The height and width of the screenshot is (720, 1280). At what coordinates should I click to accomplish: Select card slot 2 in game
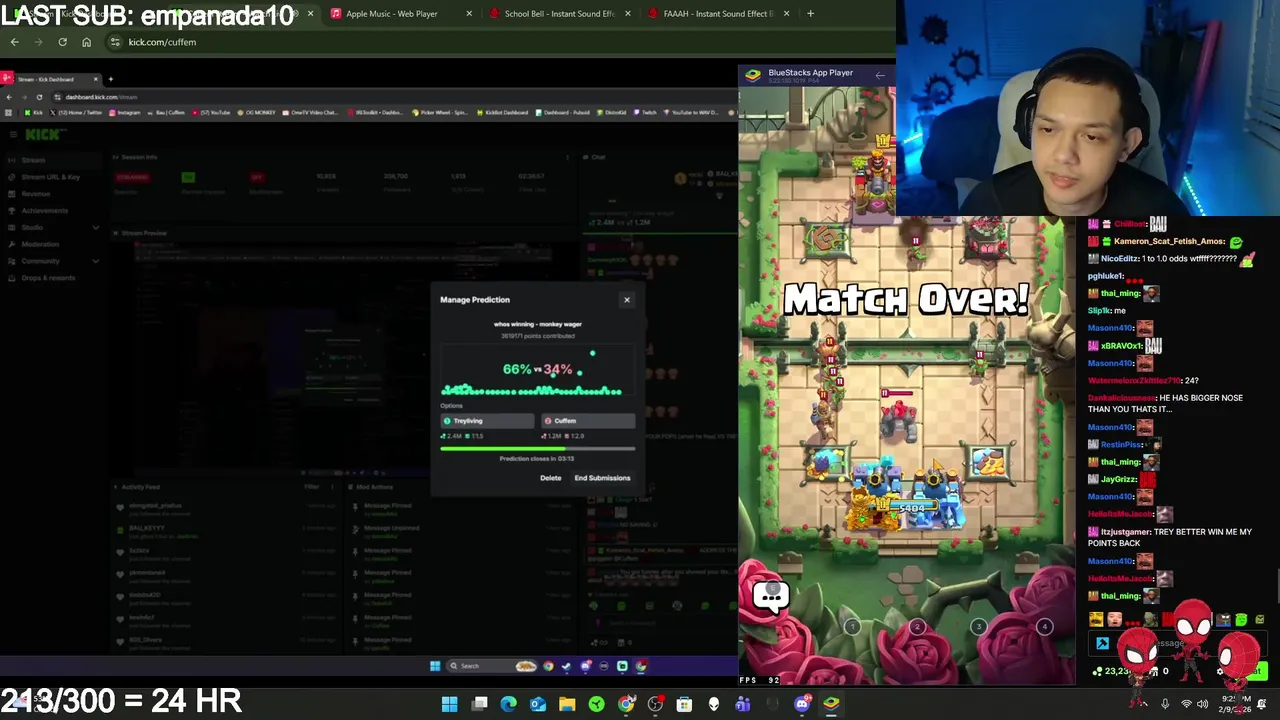916,627
